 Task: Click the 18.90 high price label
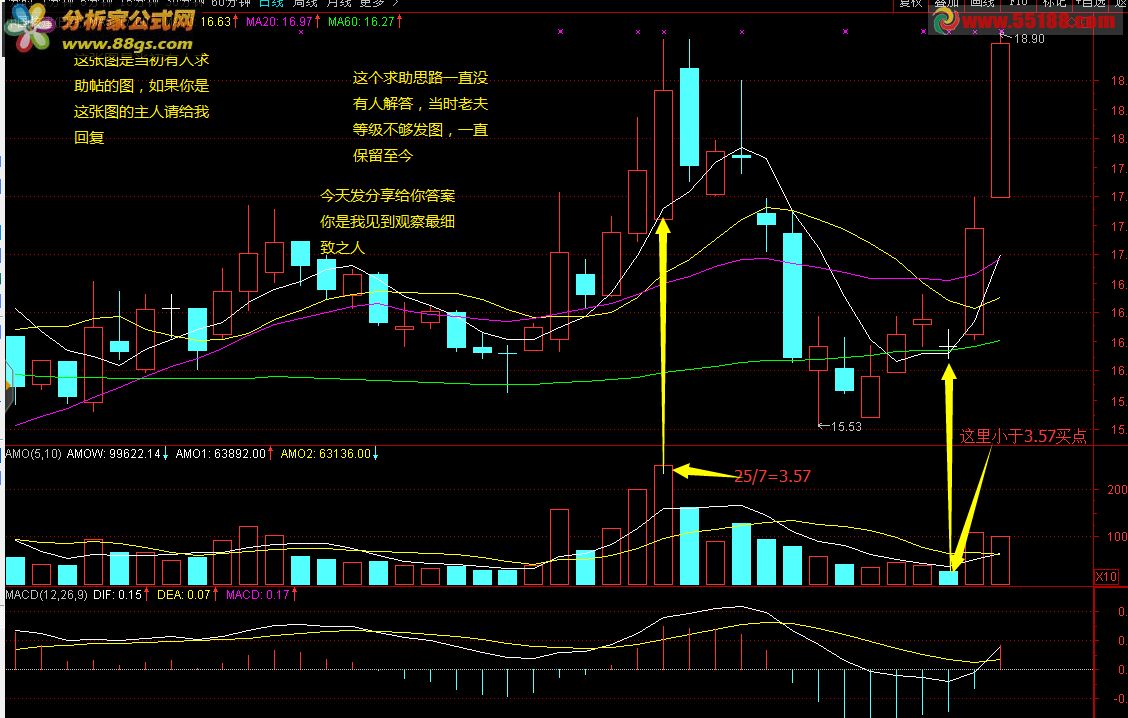point(1029,38)
